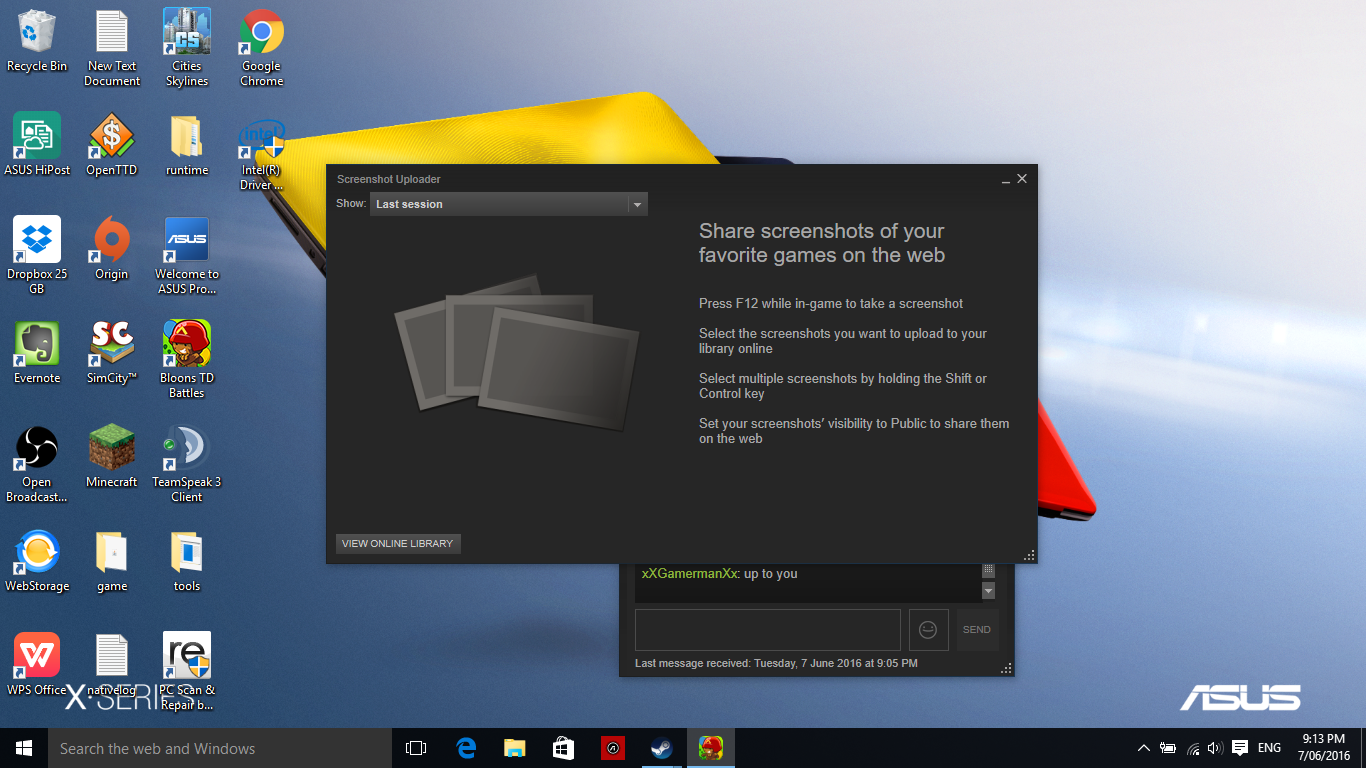Click the Task View button

[416, 748]
